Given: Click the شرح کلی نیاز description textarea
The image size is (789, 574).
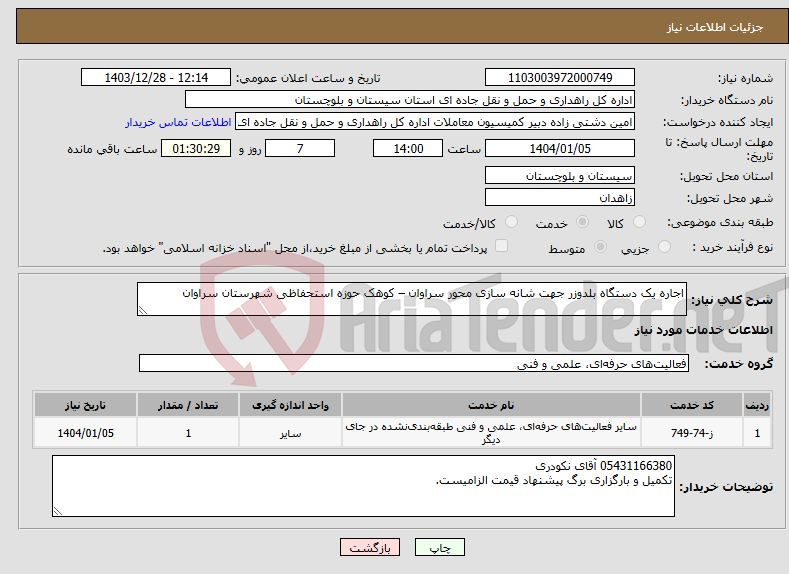Looking at the screenshot, I should (412, 299).
